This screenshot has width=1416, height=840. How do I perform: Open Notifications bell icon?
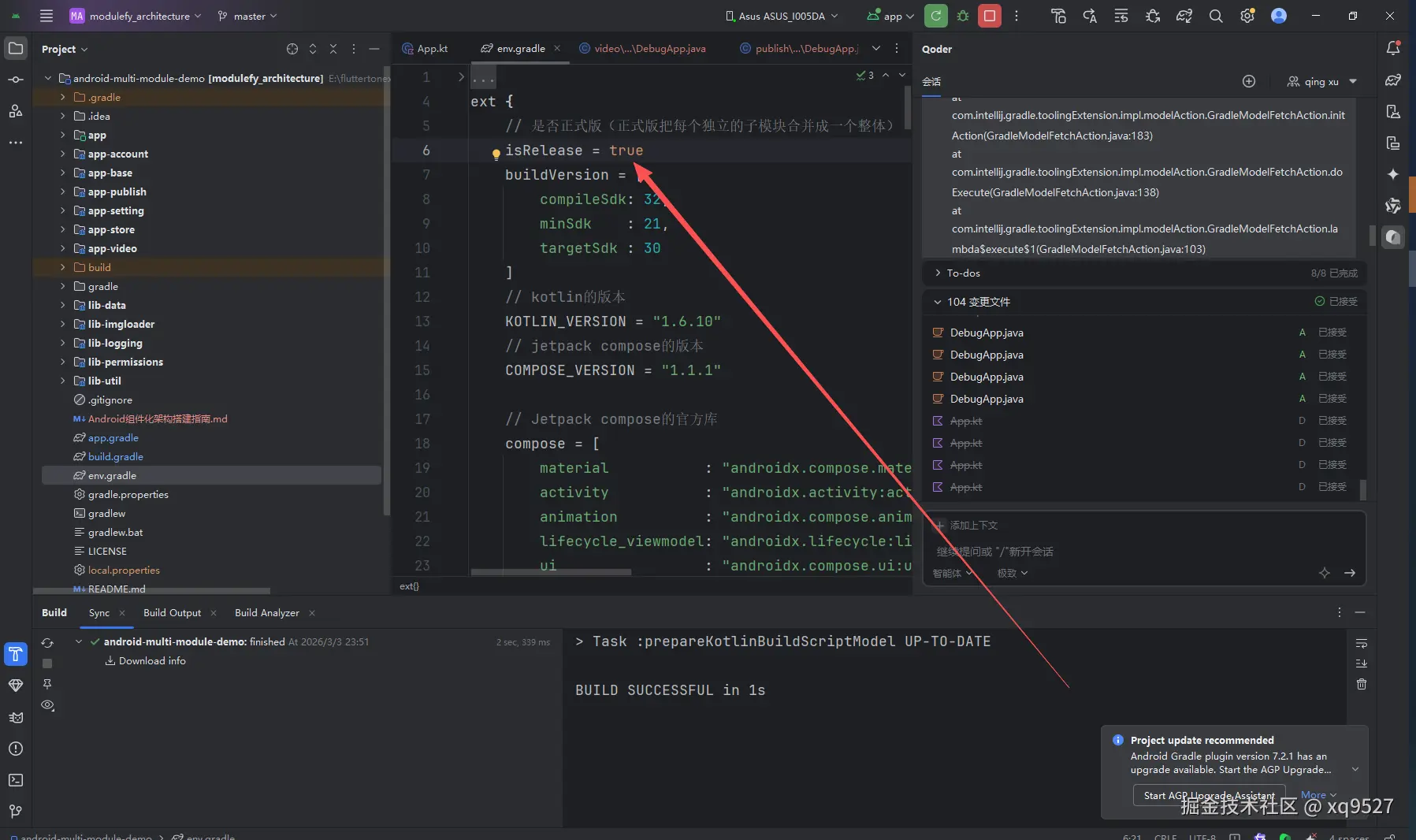coord(1392,49)
